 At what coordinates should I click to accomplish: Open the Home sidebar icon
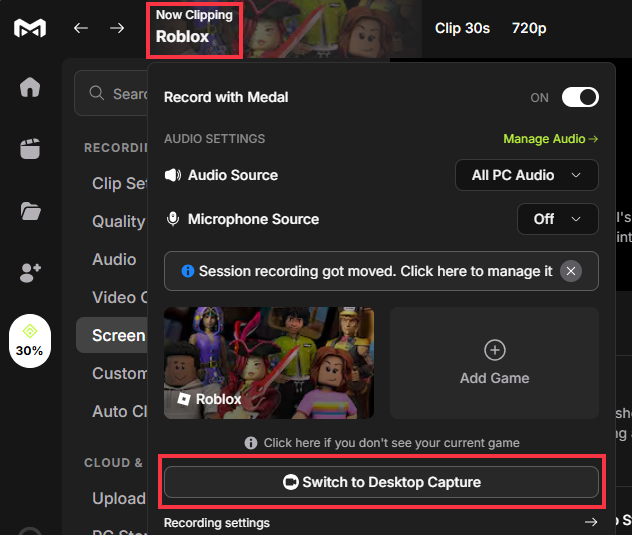[30, 87]
